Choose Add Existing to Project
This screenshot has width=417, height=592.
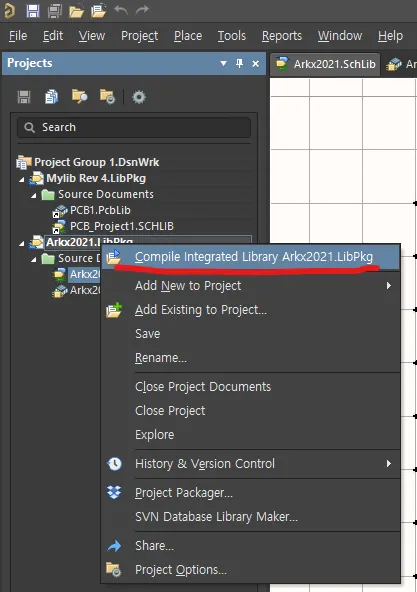[251, 310]
